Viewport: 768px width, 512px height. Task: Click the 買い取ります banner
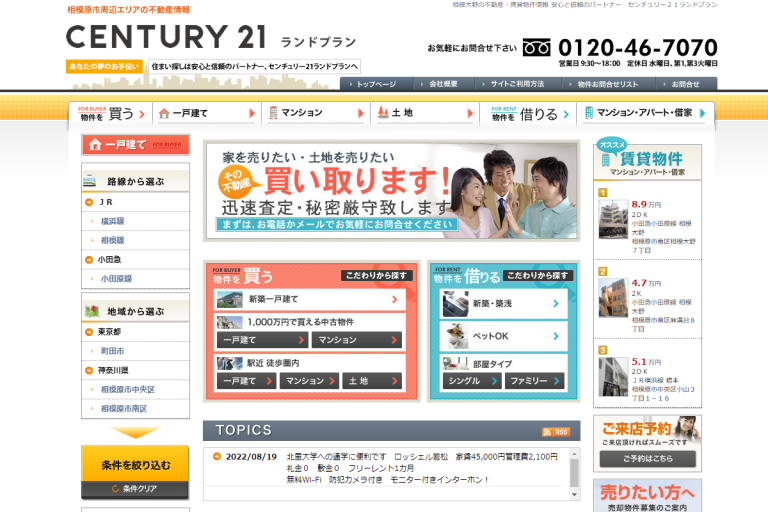point(392,191)
